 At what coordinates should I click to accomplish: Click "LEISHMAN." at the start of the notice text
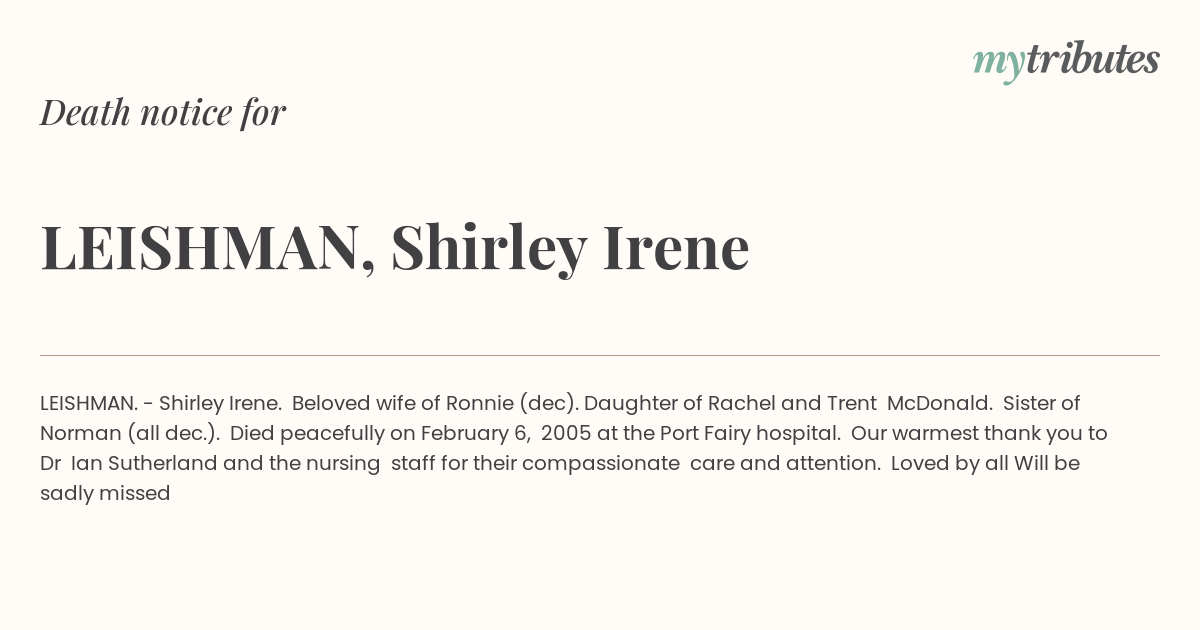(89, 403)
